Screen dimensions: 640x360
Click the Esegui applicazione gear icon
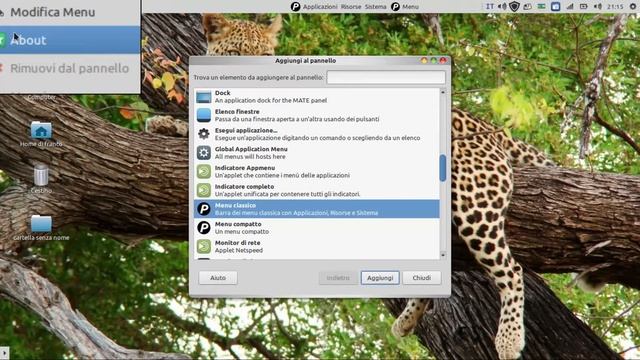click(x=204, y=133)
